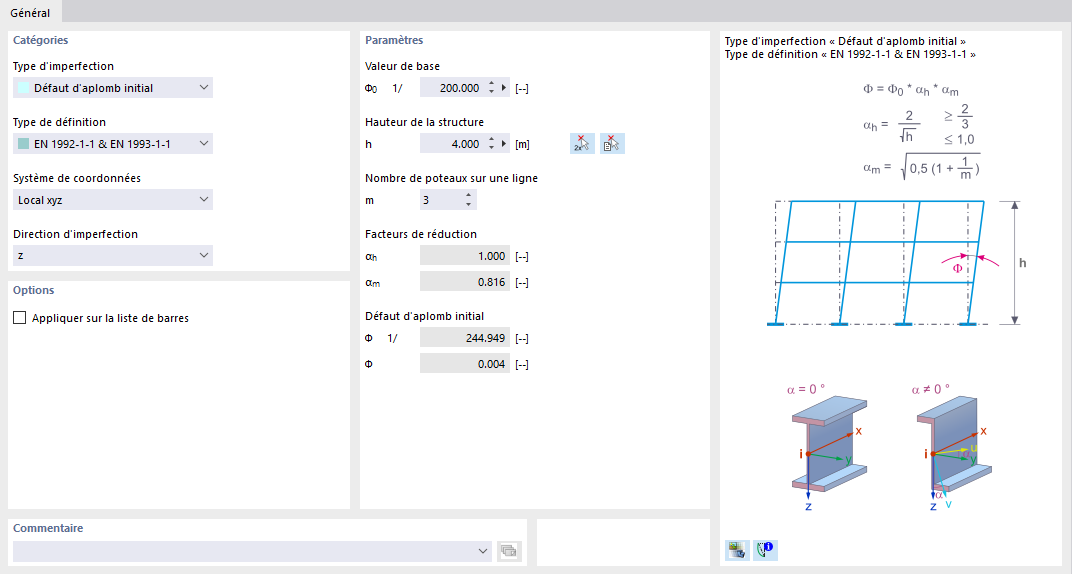Open the Système de coordonnées dropdown
Image resolution: width=1072 pixels, height=574 pixels.
[x=113, y=200]
